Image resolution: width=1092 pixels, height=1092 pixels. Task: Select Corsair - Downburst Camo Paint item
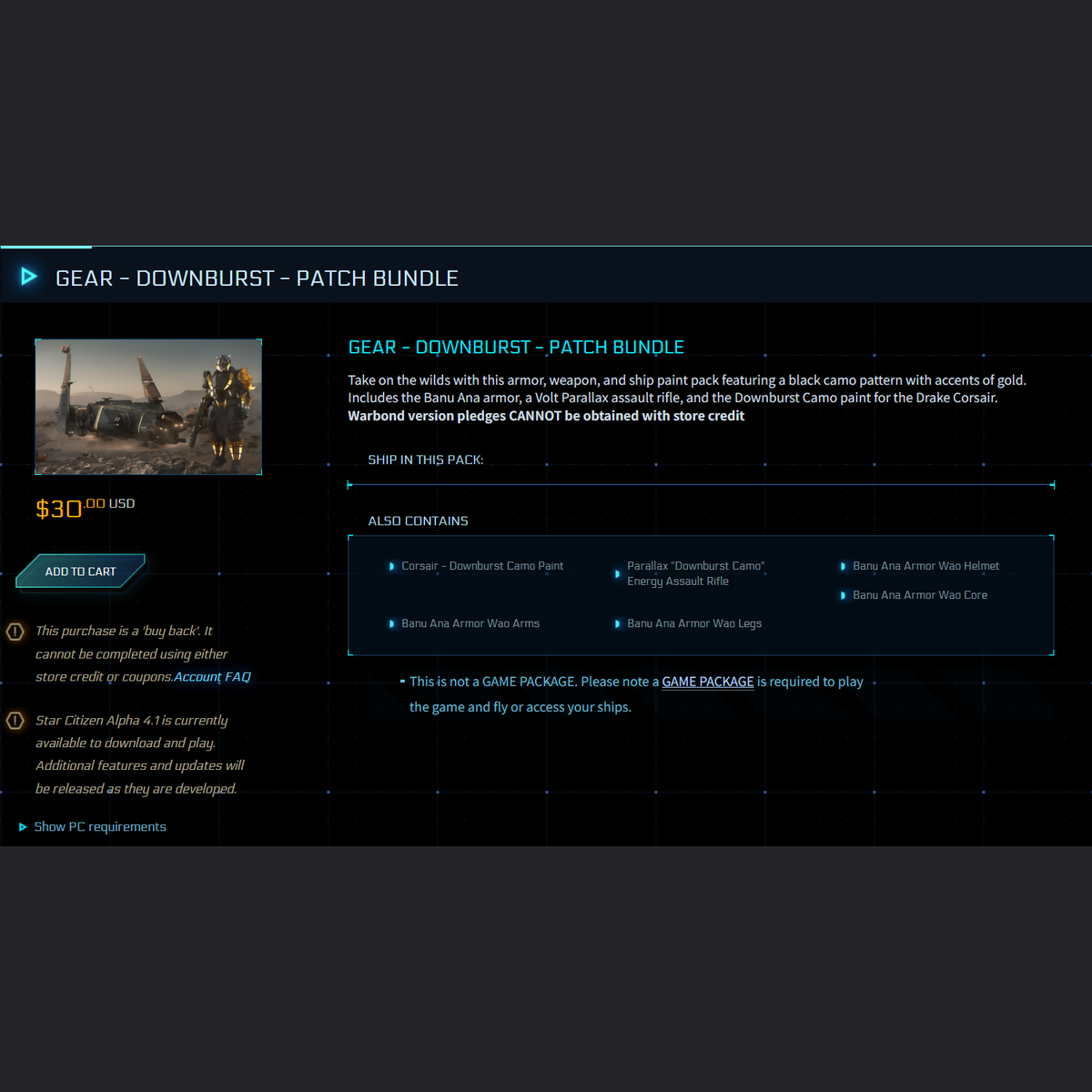pyautogui.click(x=482, y=566)
